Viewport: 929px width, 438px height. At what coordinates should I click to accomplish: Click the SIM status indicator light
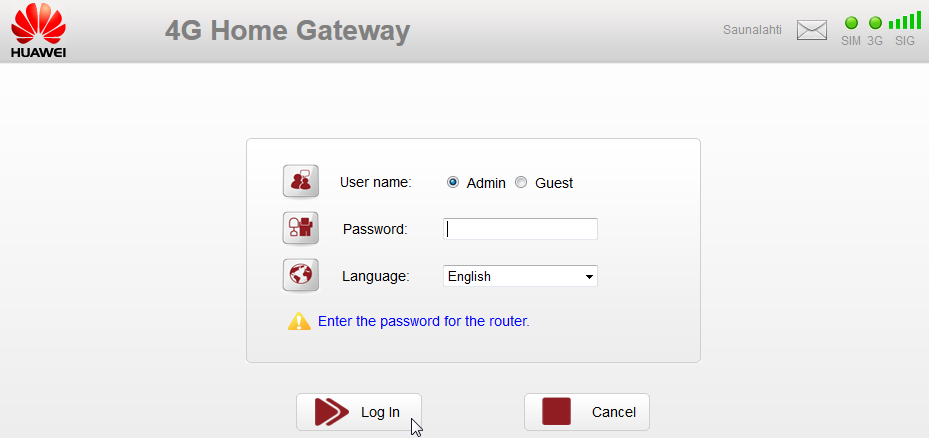851,23
